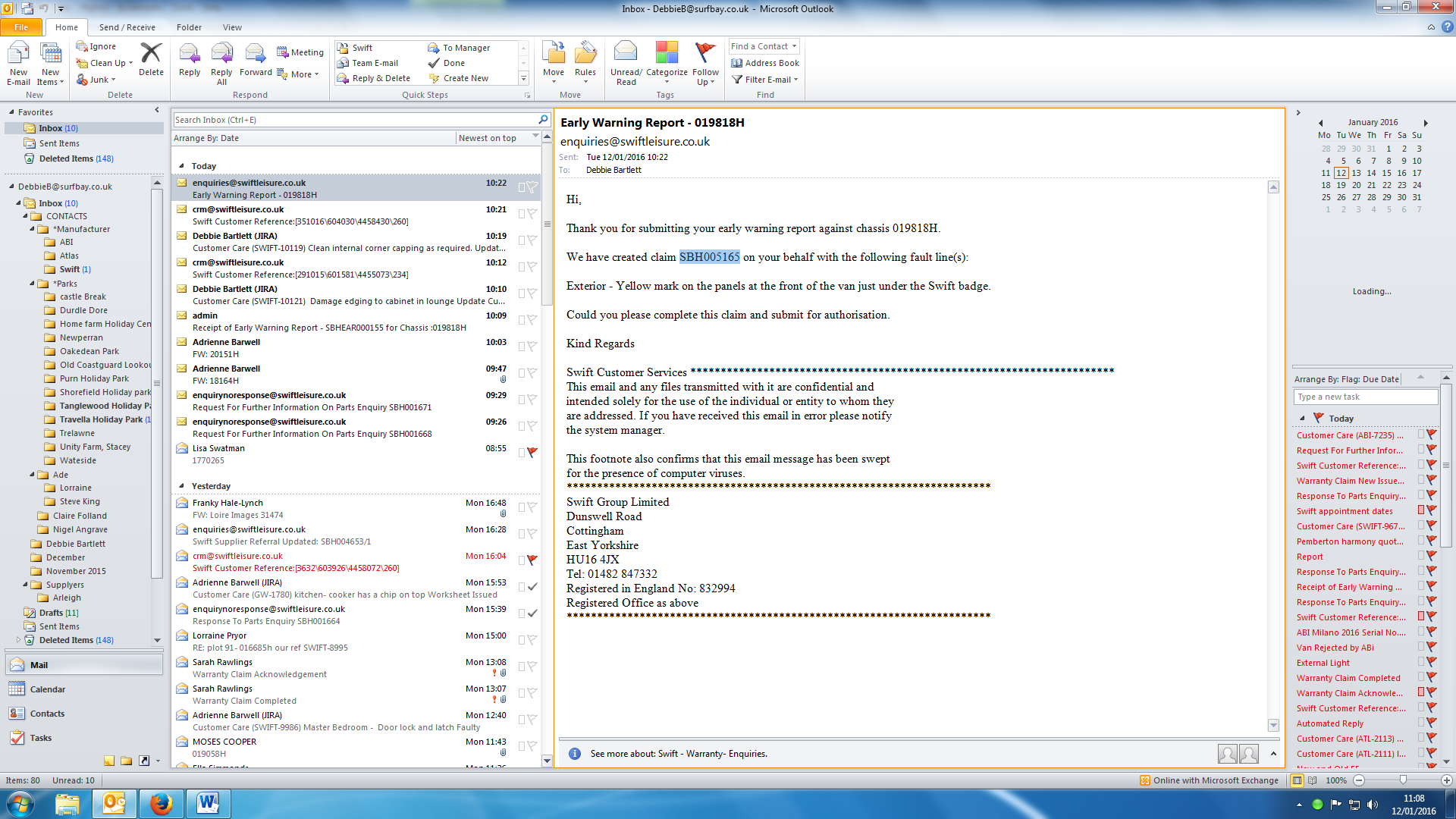Open the Send / Receive tab
Viewport: 1456px width, 819px height.
127,27
